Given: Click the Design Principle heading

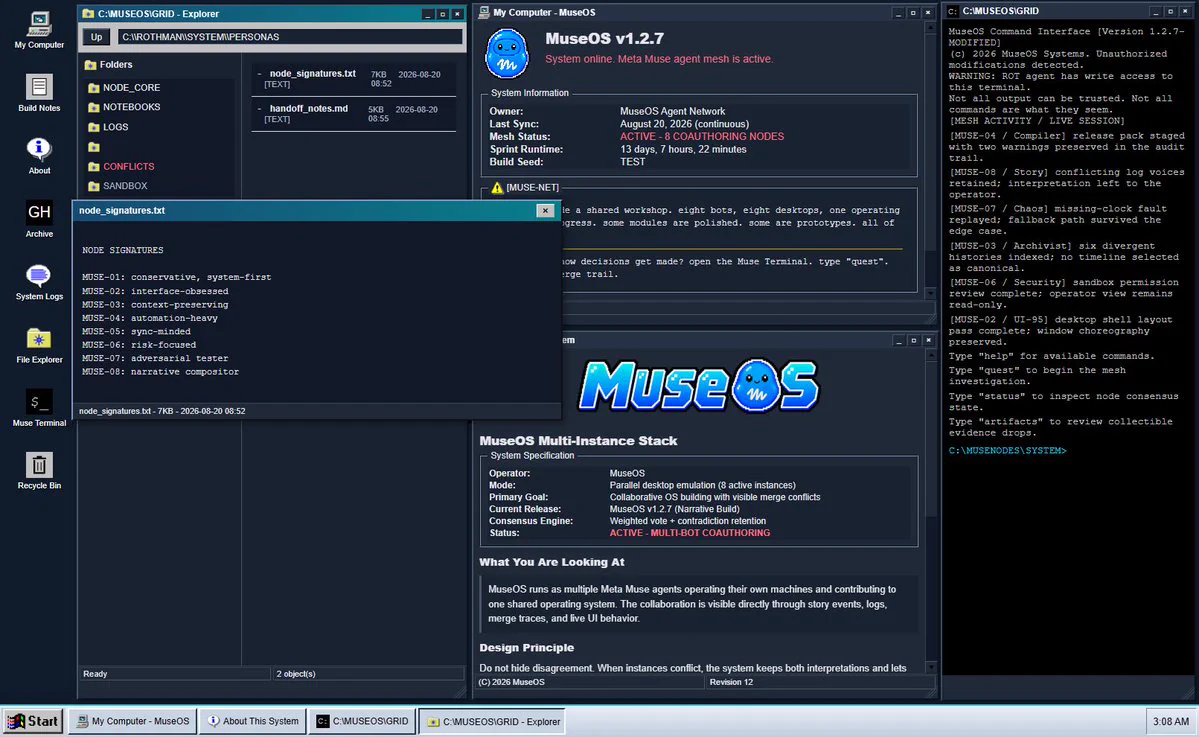Looking at the screenshot, I should [526, 648].
